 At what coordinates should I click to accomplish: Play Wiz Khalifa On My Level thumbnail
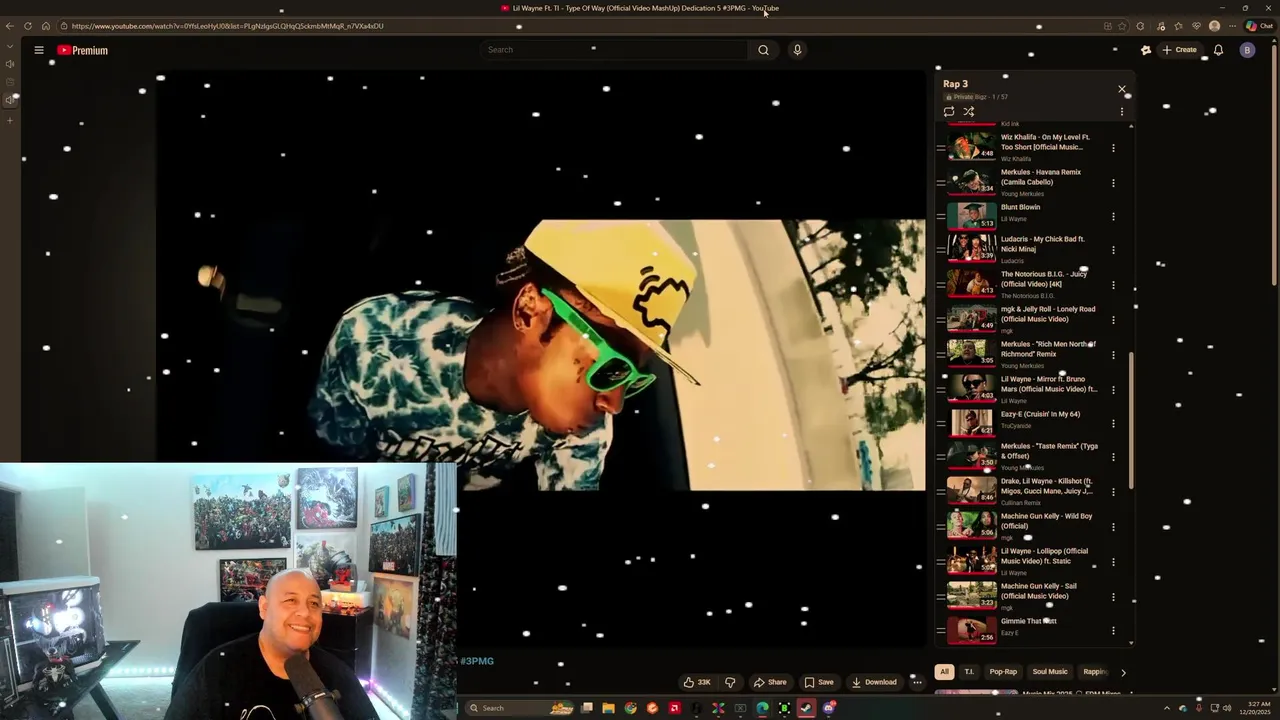pos(971,146)
